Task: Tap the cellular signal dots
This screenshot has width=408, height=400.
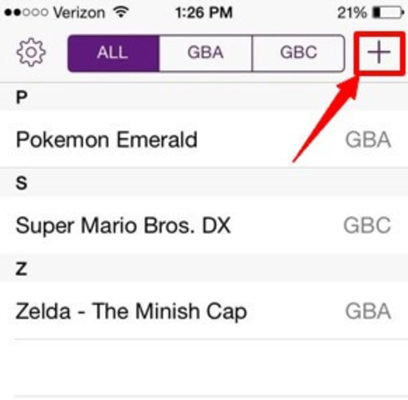Action: tap(26, 13)
